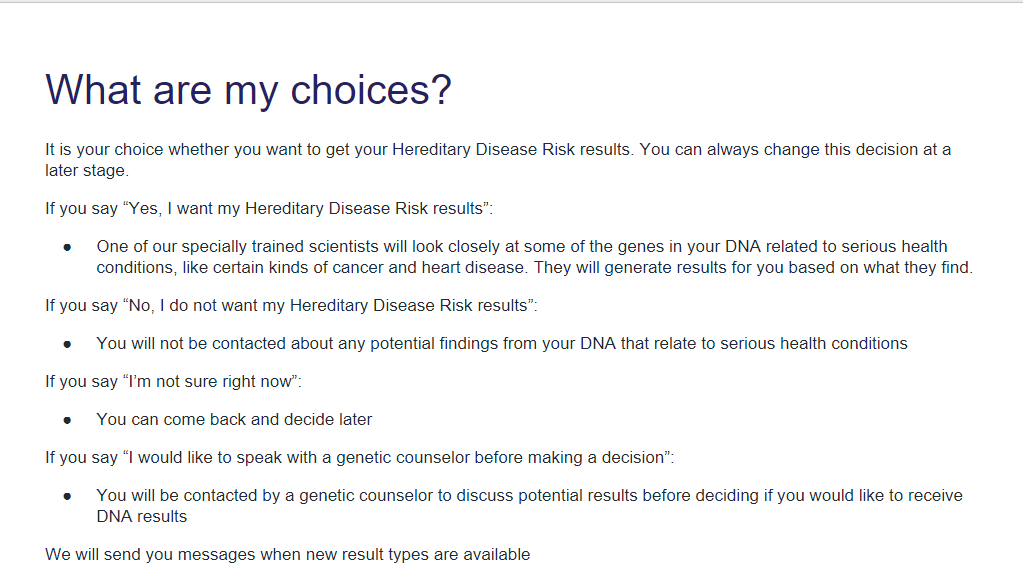Click the bullet dot before "You will not be contacted"
Image resolution: width=1023 pixels, height=577 pixels.
pyautogui.click(x=68, y=344)
